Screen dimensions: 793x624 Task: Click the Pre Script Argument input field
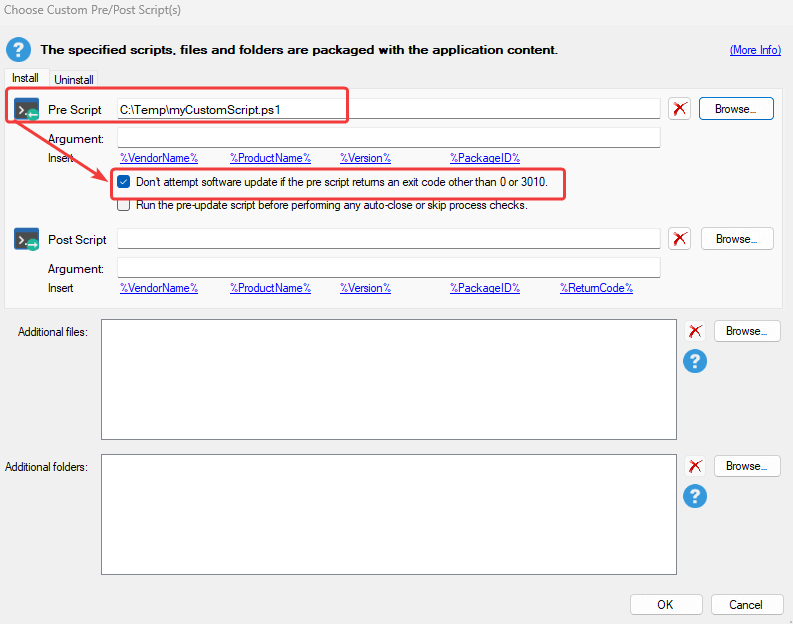pyautogui.click(x=388, y=138)
